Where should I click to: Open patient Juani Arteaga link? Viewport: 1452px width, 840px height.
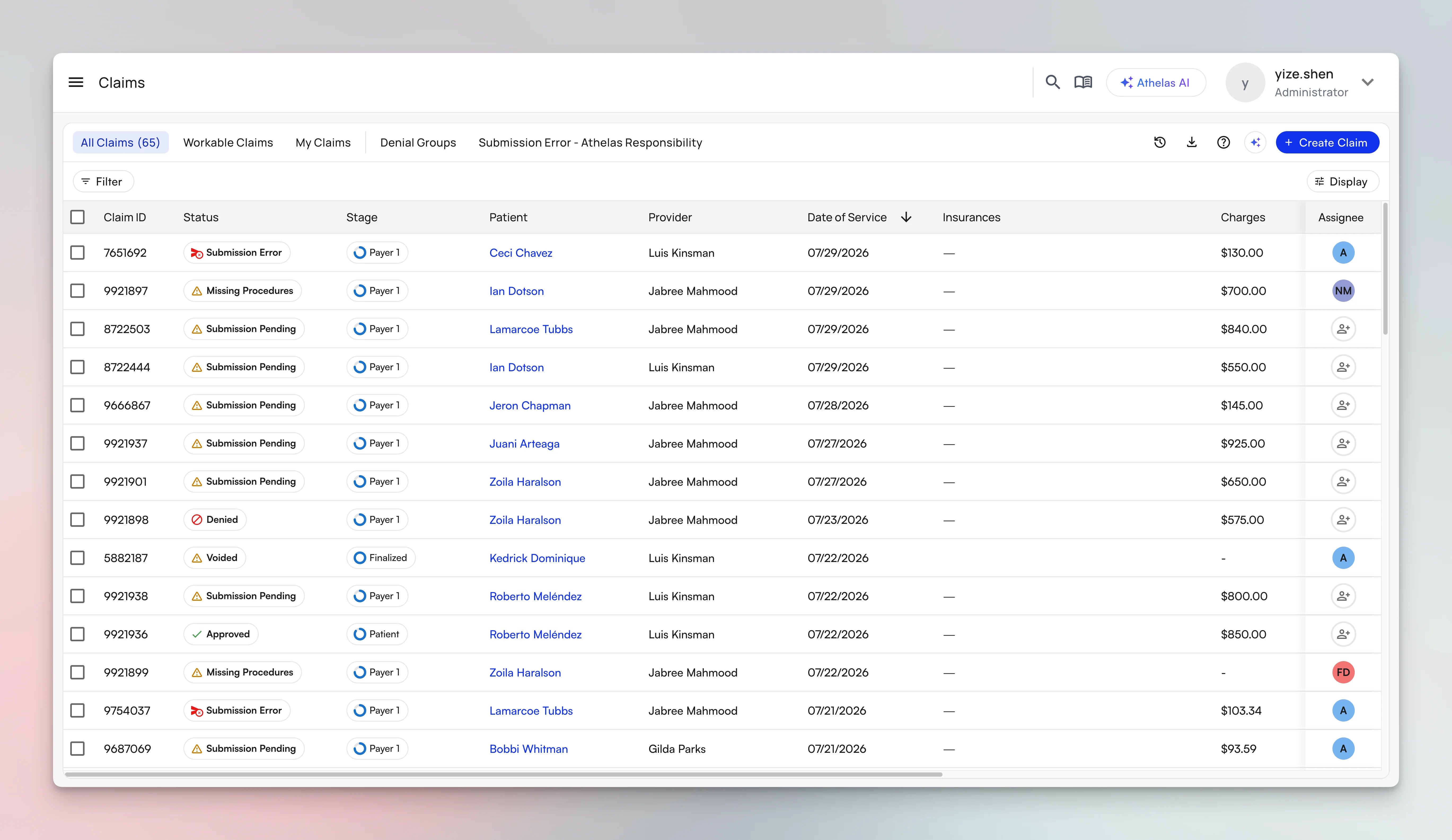point(524,444)
